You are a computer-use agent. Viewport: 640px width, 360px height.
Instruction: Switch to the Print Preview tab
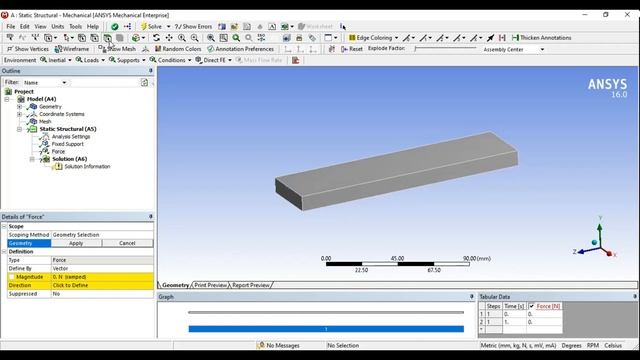(210, 285)
